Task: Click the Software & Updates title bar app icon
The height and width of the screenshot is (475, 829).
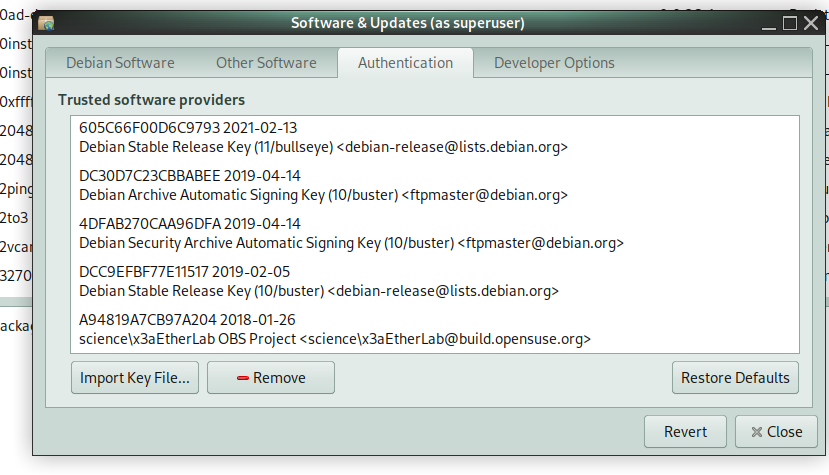Action: 46,23
